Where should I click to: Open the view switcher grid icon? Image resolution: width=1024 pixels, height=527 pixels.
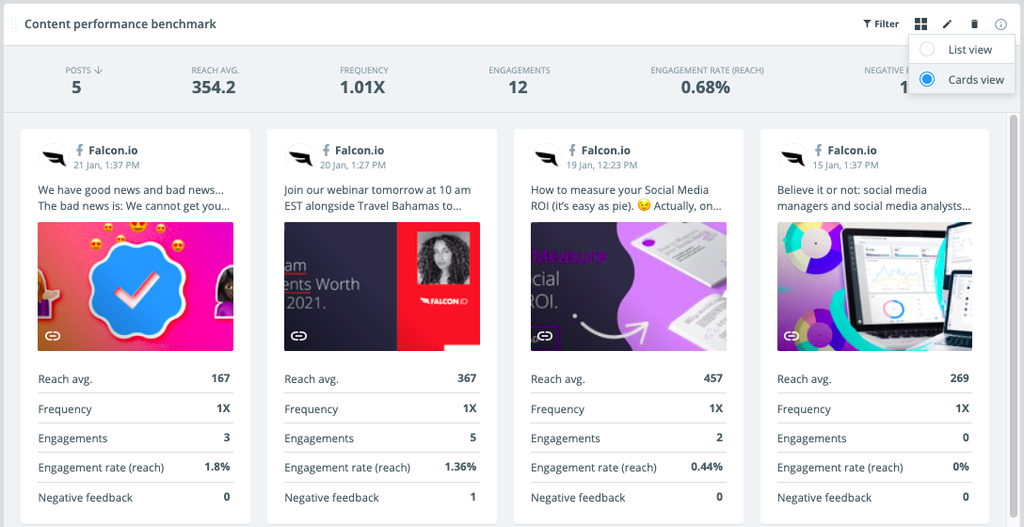(921, 24)
